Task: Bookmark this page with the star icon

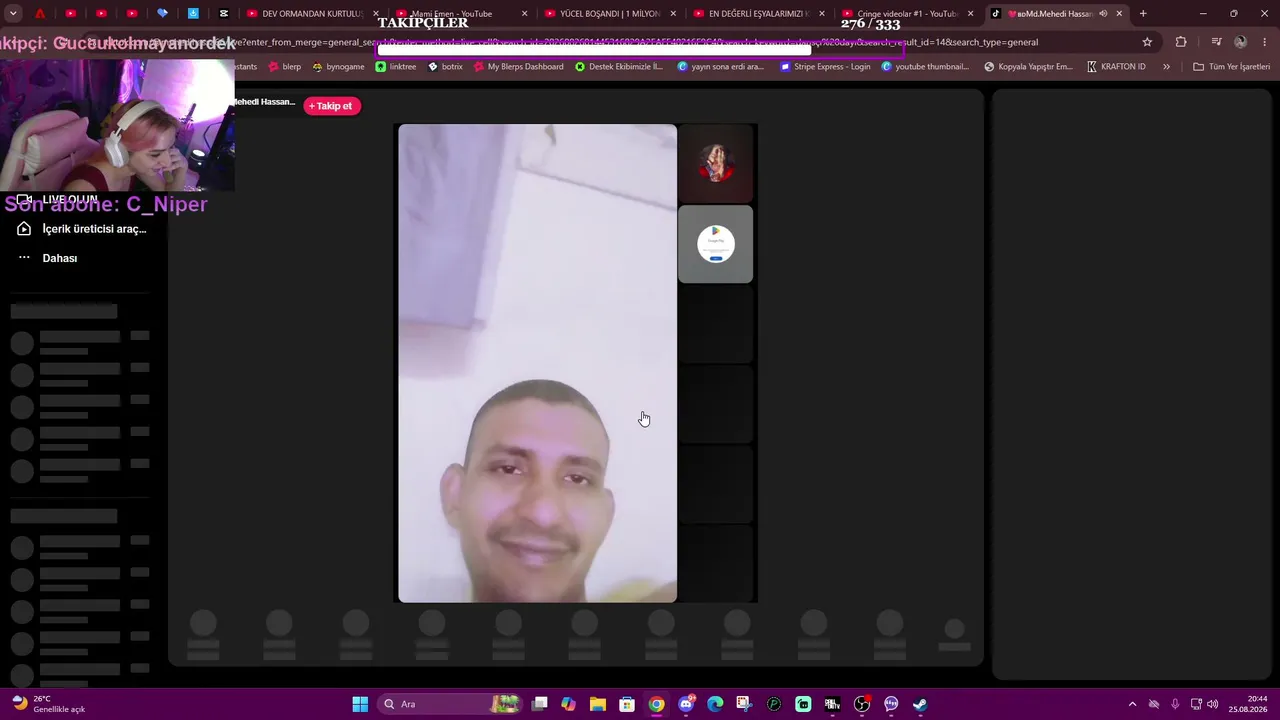Action: point(1147,42)
